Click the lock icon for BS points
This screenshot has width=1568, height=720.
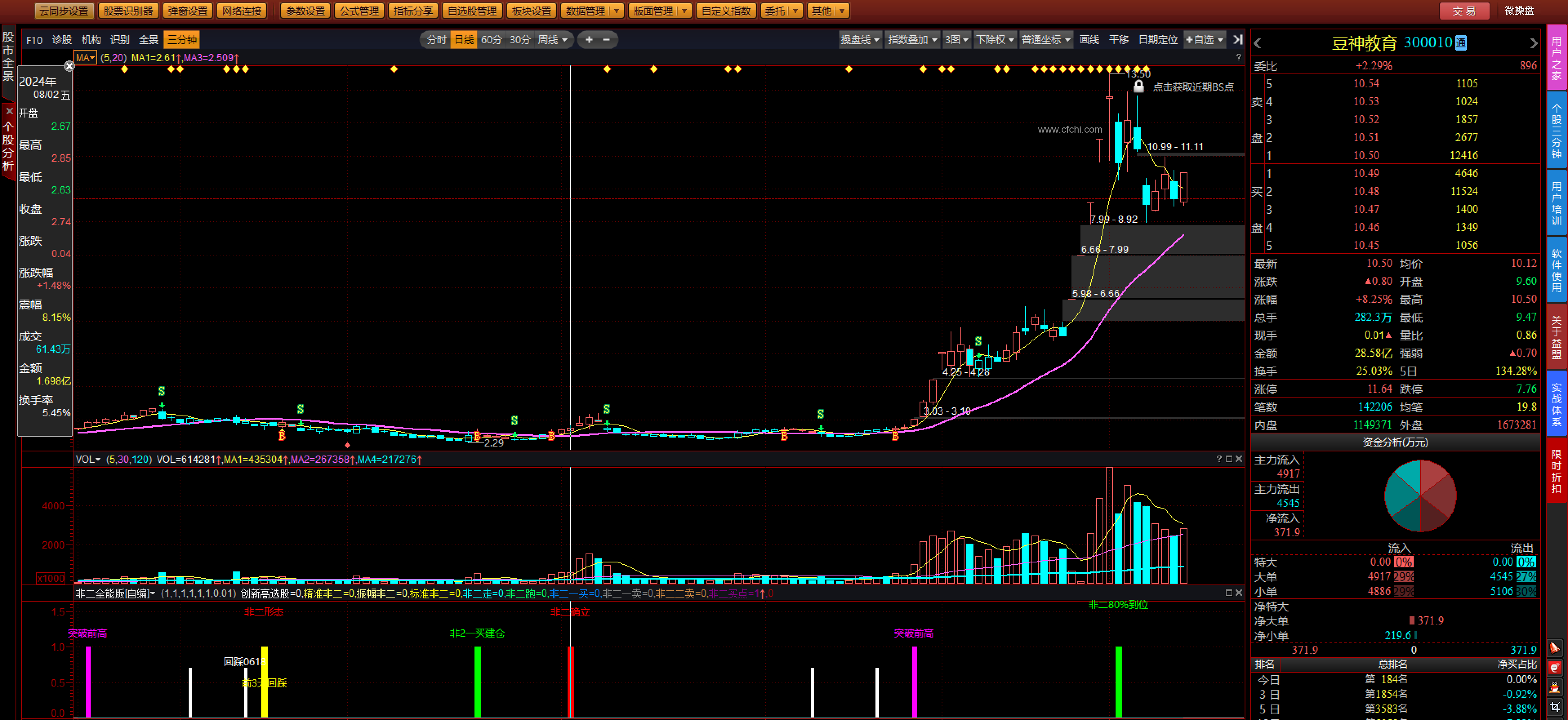click(x=1138, y=87)
